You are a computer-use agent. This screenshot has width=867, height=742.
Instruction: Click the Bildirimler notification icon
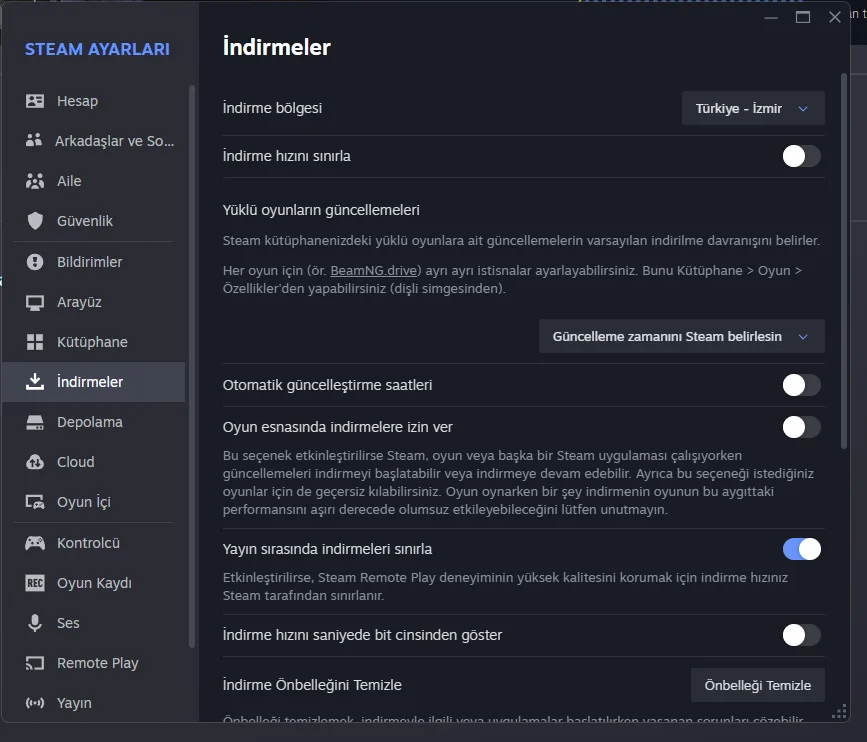pyautogui.click(x=35, y=262)
